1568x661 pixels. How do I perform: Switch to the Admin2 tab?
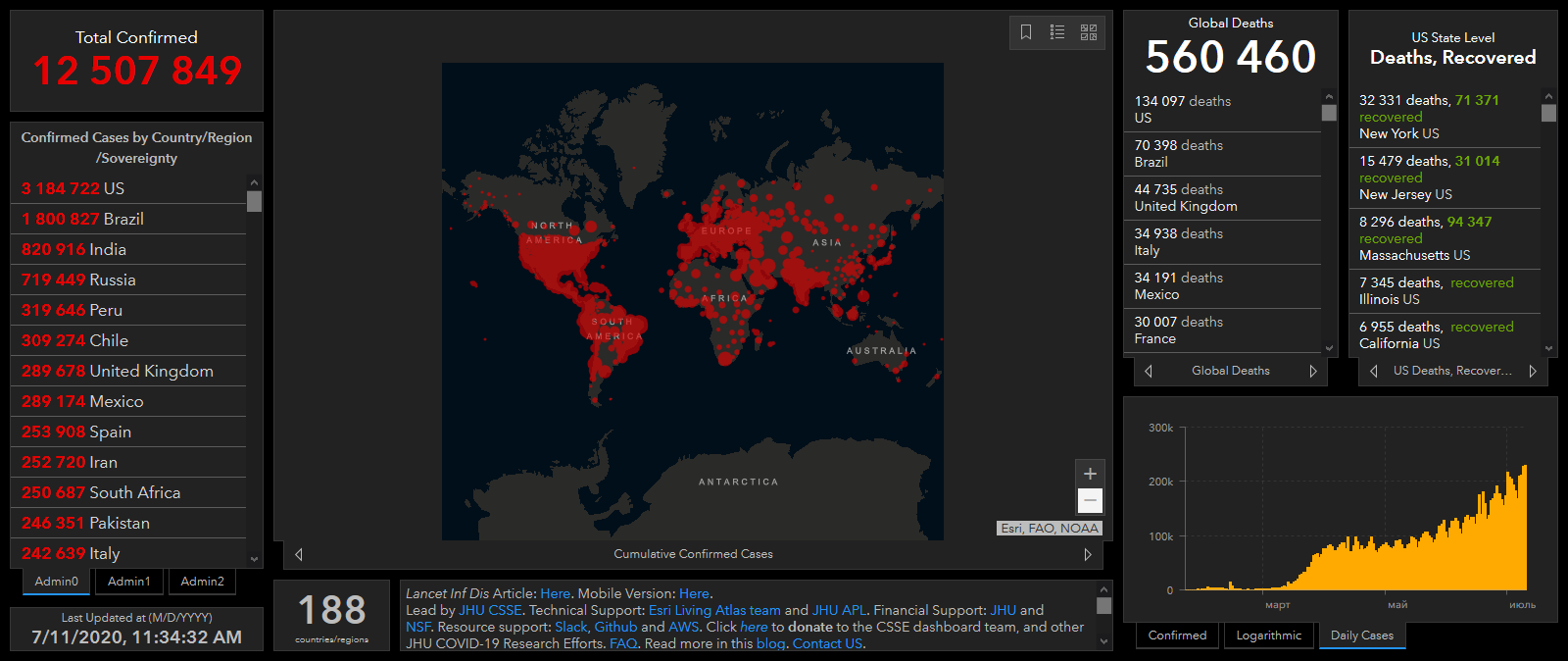point(202,582)
